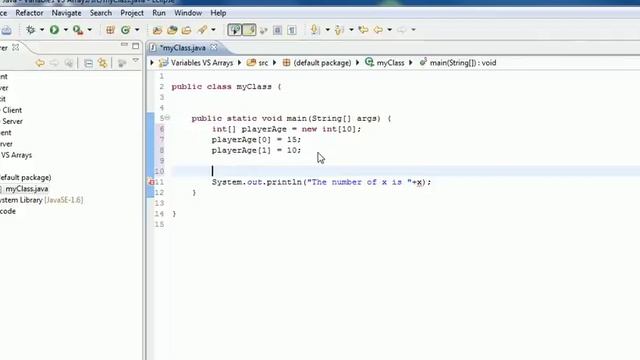Open the Back history dropdown arrow
The width and height of the screenshot is (640, 360).
[x=389, y=30]
